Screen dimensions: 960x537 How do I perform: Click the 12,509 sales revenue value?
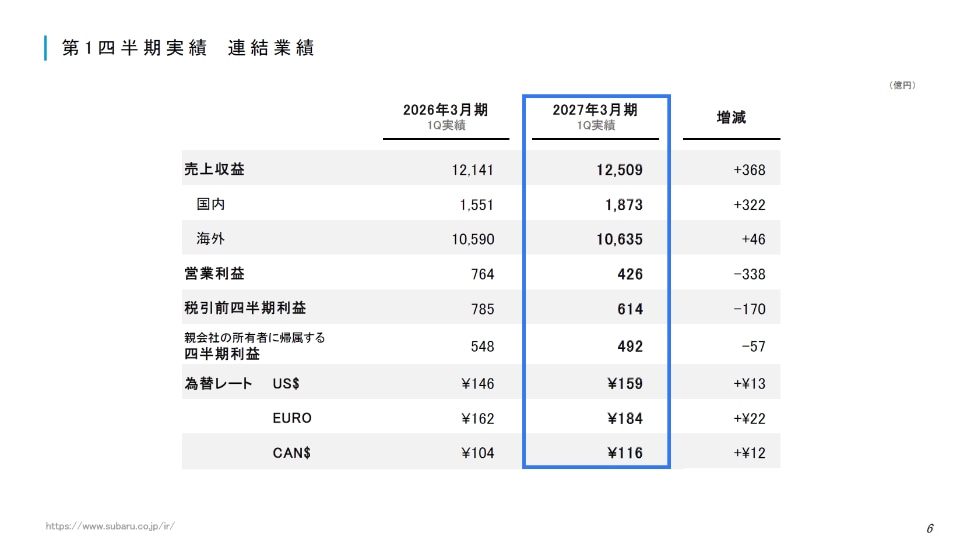620,170
